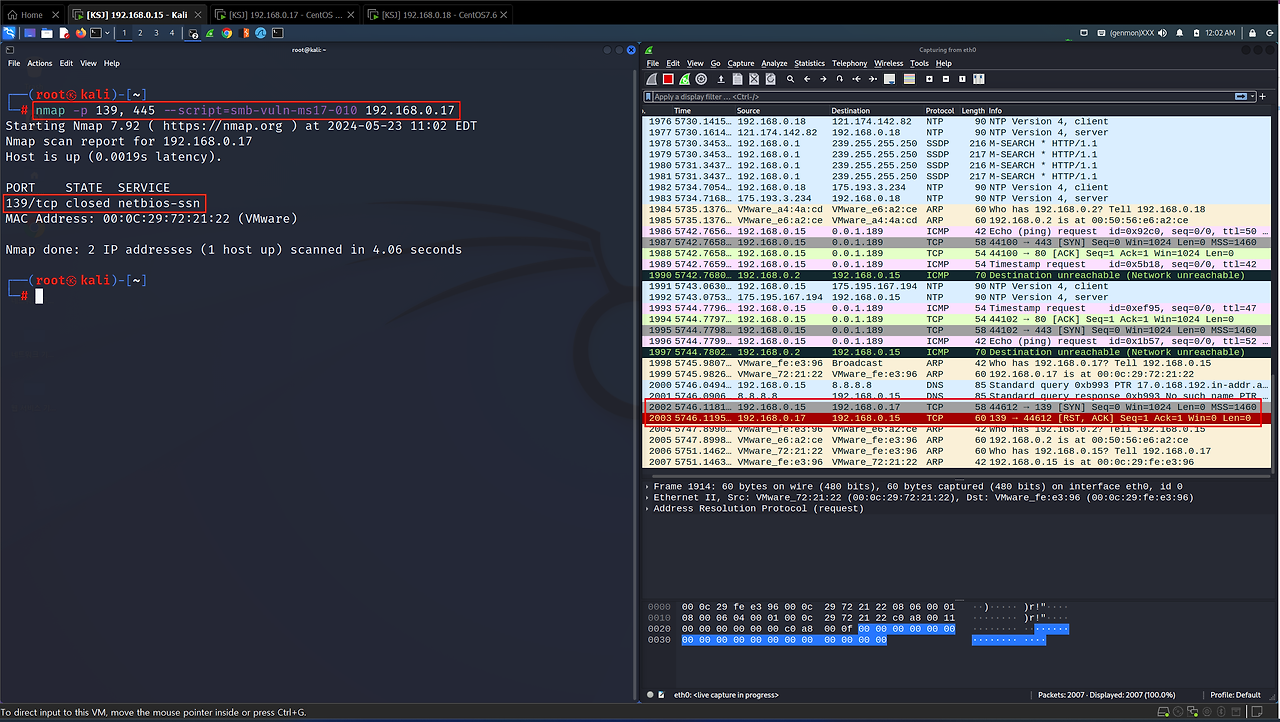1280x722 pixels.
Task: Expand the Ethernet II tree row
Action: (x=647, y=497)
